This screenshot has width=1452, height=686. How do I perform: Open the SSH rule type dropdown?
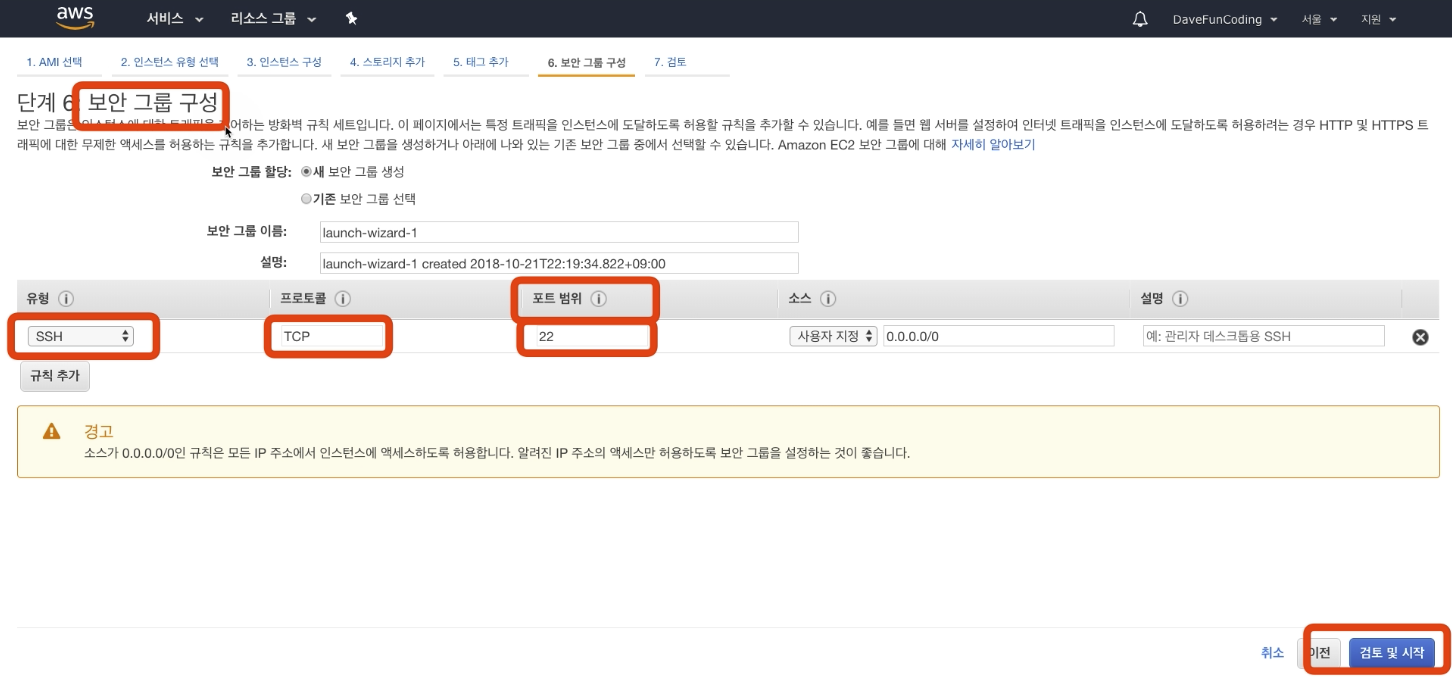point(81,336)
